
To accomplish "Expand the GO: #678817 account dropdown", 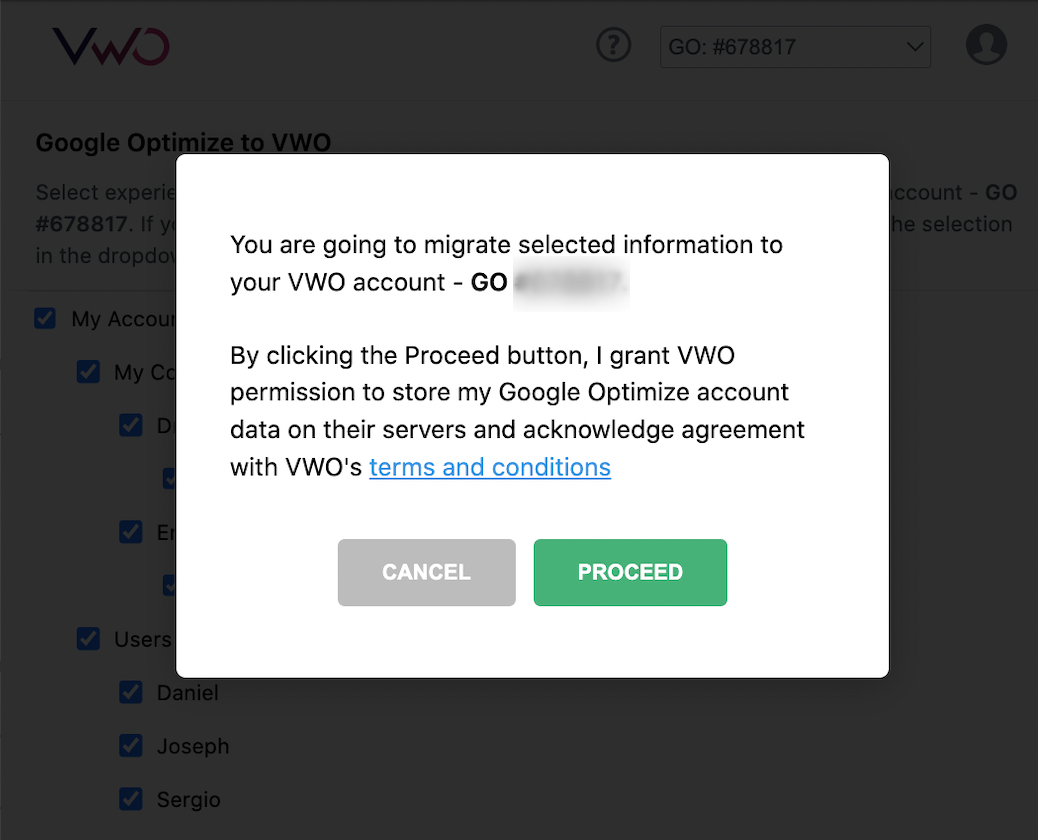I will point(795,47).
